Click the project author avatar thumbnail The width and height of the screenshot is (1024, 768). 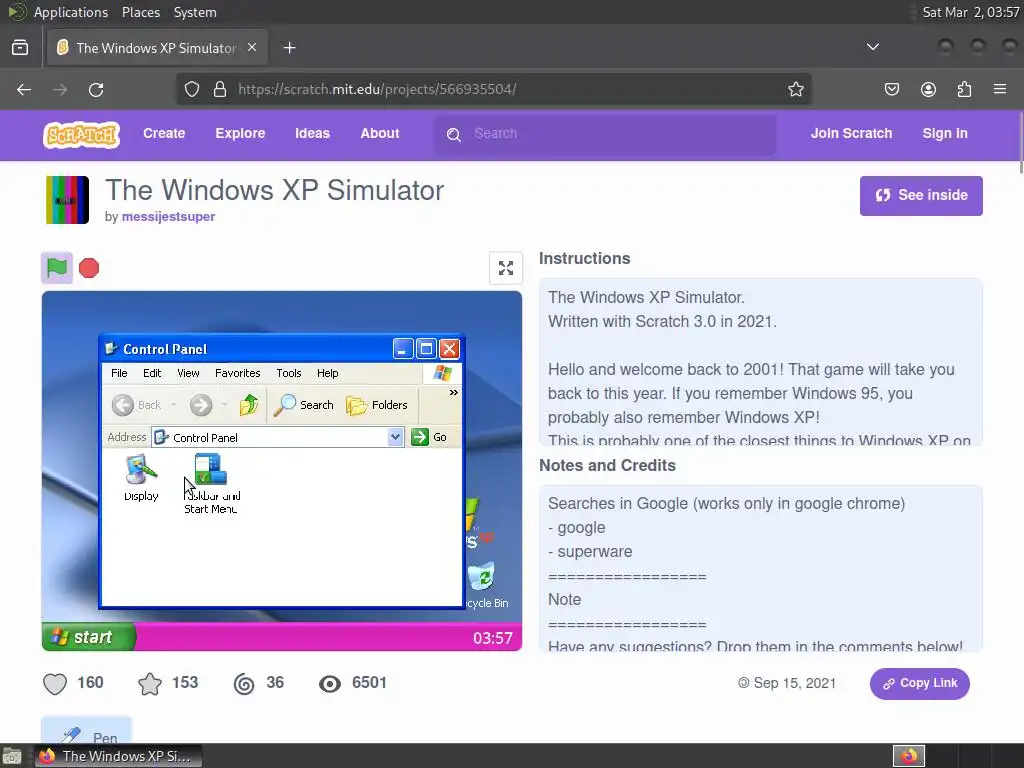pyautogui.click(x=67, y=200)
